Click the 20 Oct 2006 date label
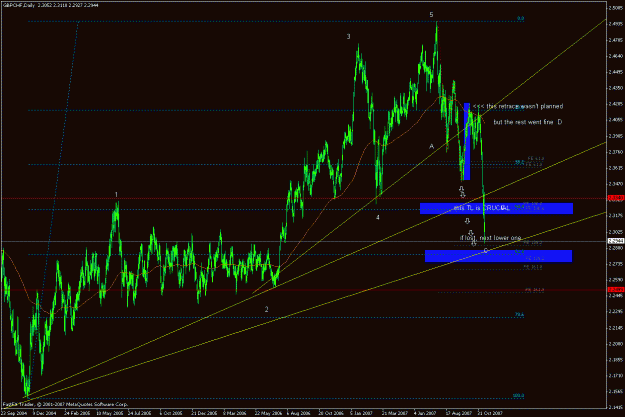 click(331, 413)
